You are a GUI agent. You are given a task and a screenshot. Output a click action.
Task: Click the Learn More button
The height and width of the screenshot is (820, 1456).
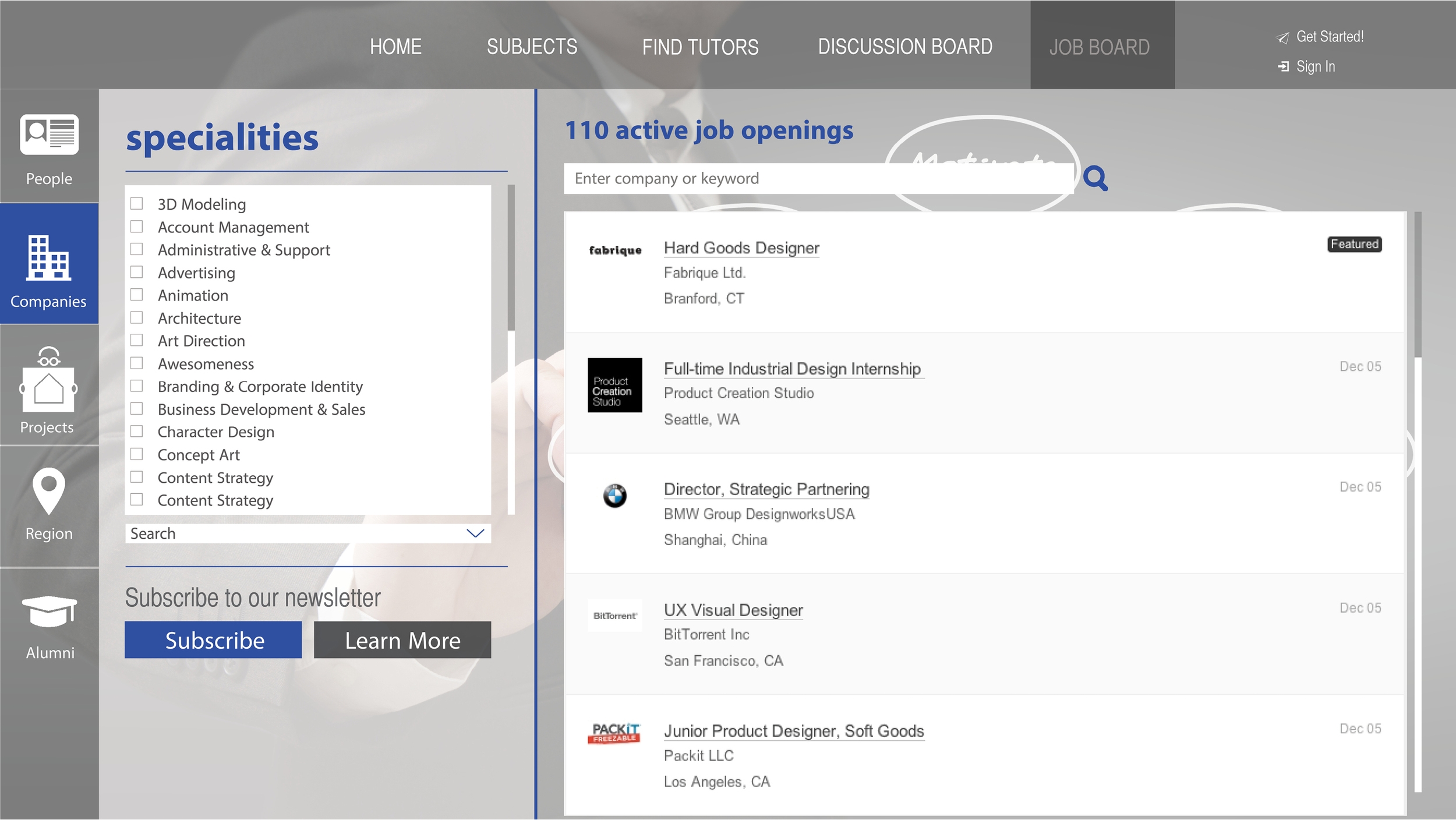[x=402, y=640]
